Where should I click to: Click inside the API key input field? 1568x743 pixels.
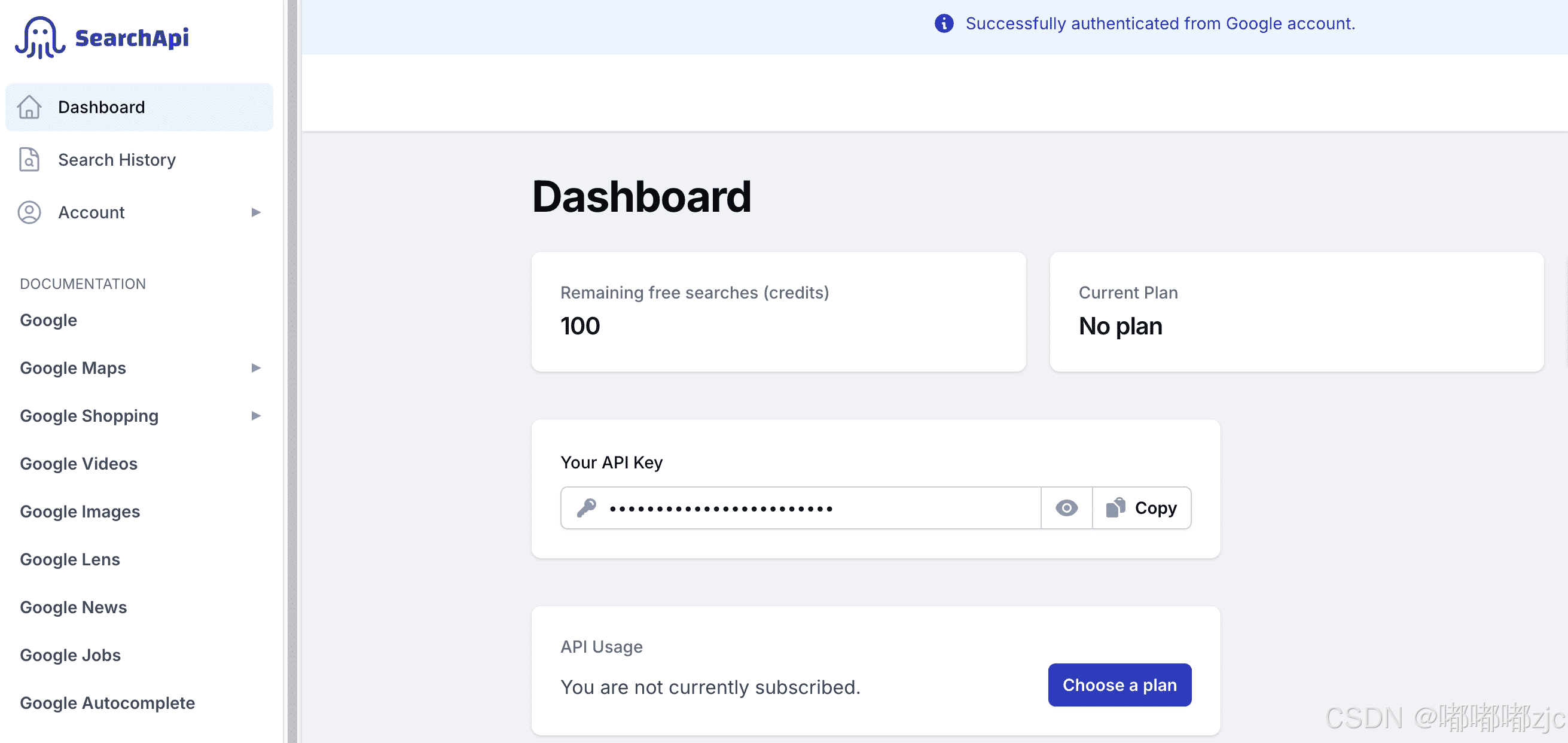pos(791,507)
